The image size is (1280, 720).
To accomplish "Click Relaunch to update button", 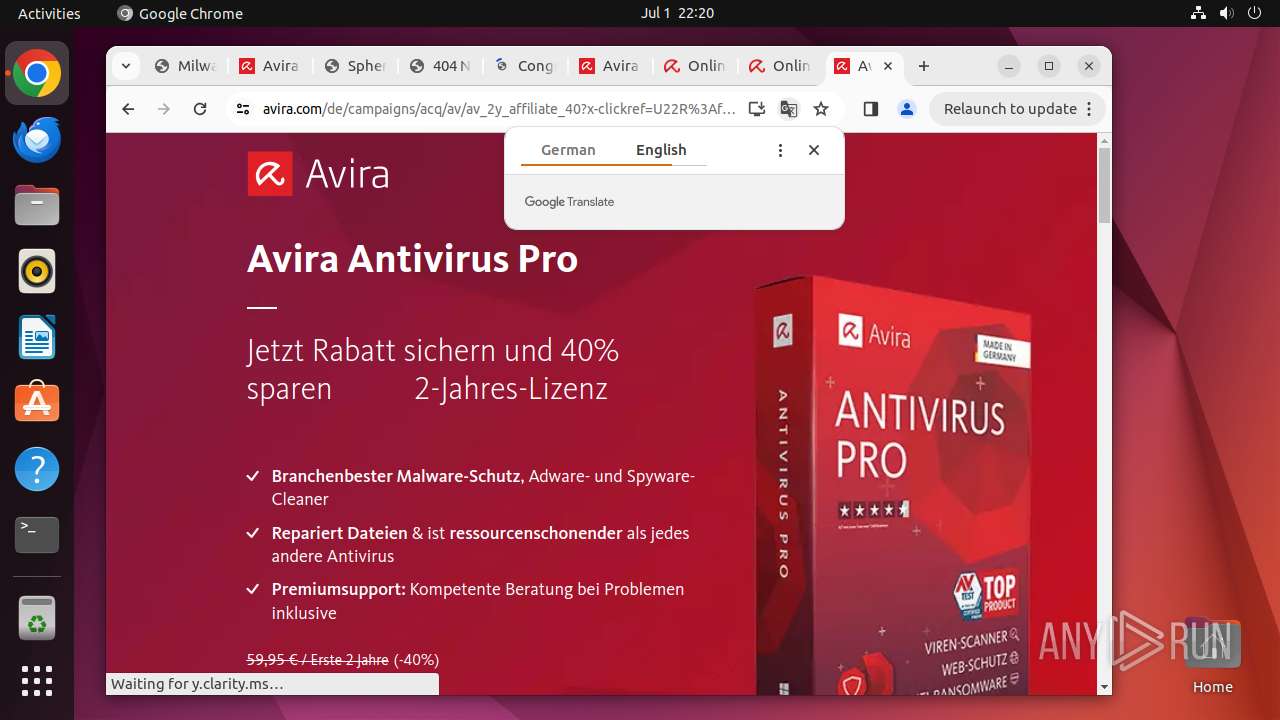I will 1018,109.
